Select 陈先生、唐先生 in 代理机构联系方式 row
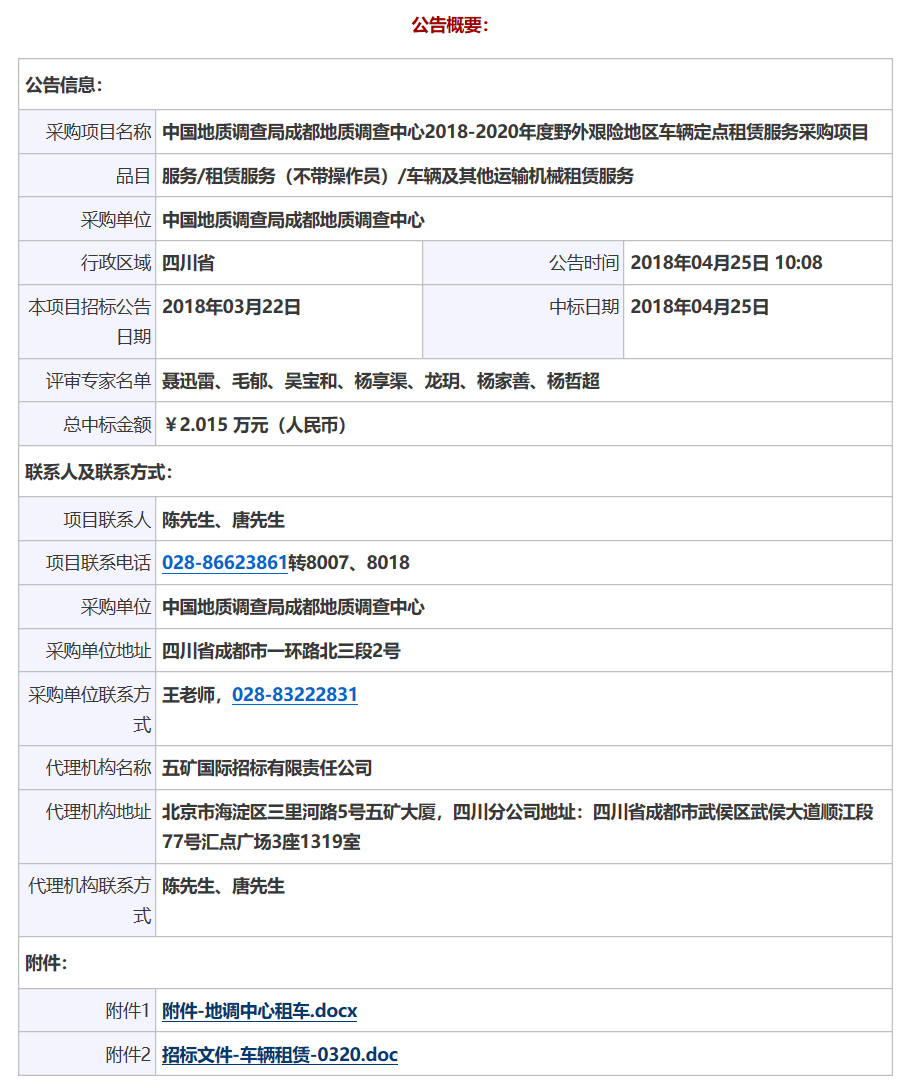 223,886
